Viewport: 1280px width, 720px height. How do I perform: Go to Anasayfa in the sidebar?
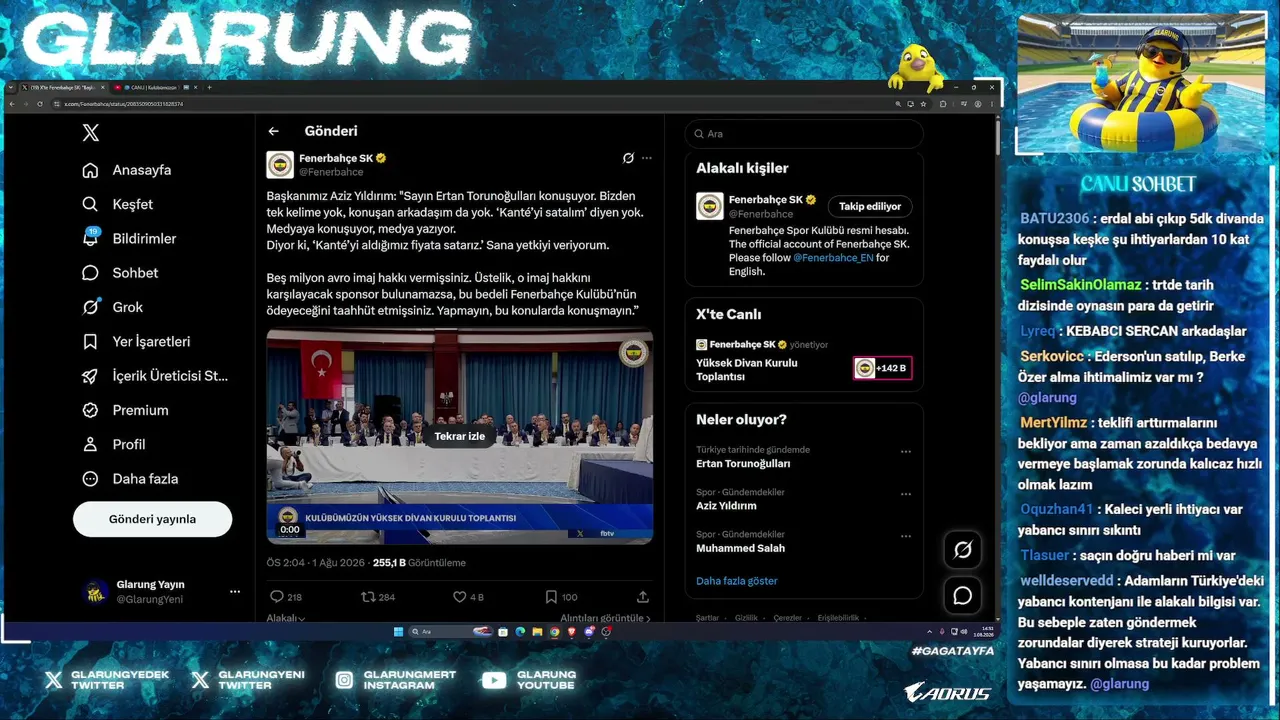pos(127,170)
